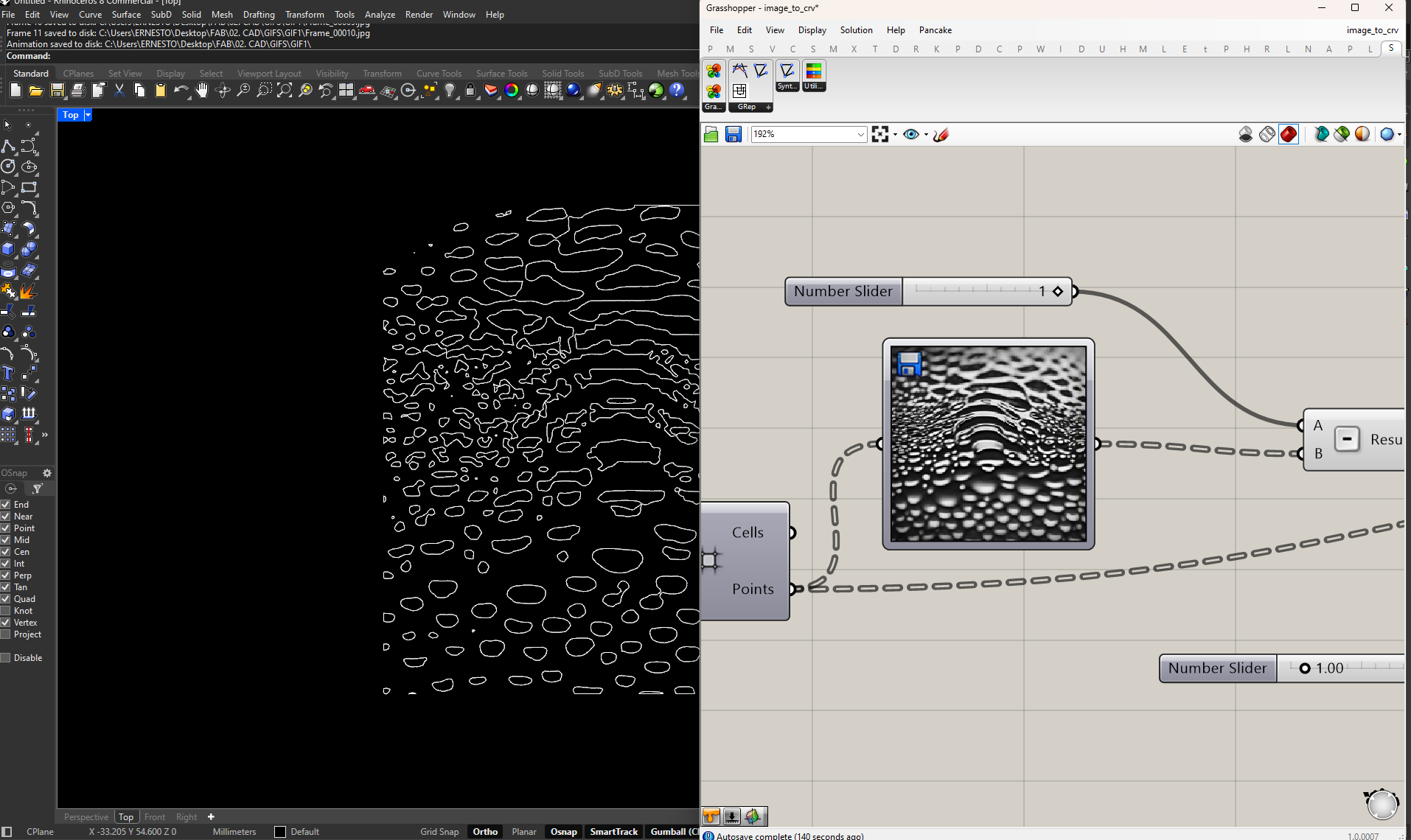This screenshot has height=840, width=1411.
Task: Click the Osnap status bar button
Action: click(563, 831)
